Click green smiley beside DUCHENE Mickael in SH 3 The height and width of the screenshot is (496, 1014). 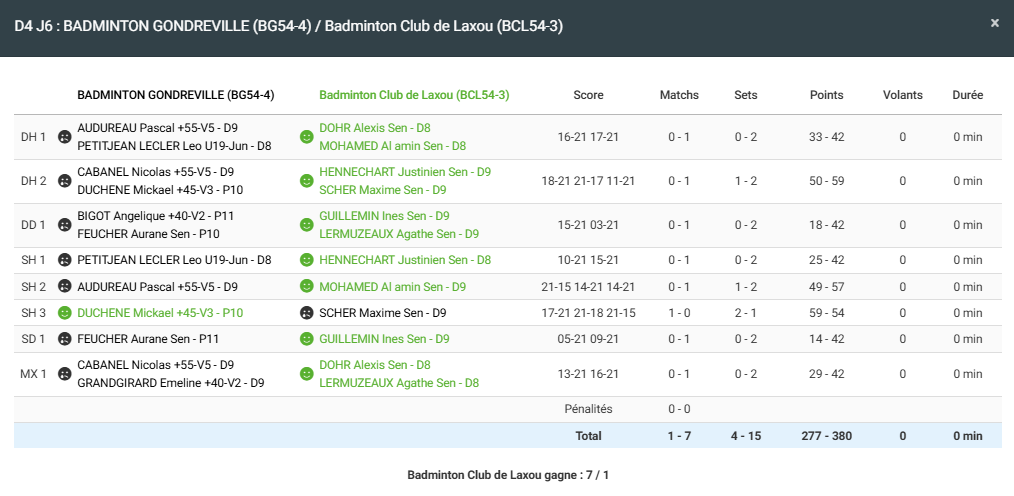65,313
